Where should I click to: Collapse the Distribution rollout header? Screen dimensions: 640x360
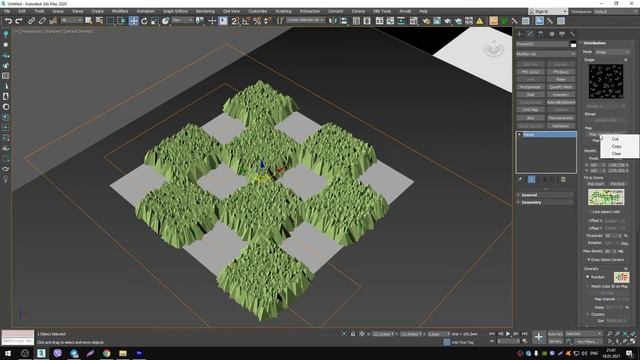(607, 43)
